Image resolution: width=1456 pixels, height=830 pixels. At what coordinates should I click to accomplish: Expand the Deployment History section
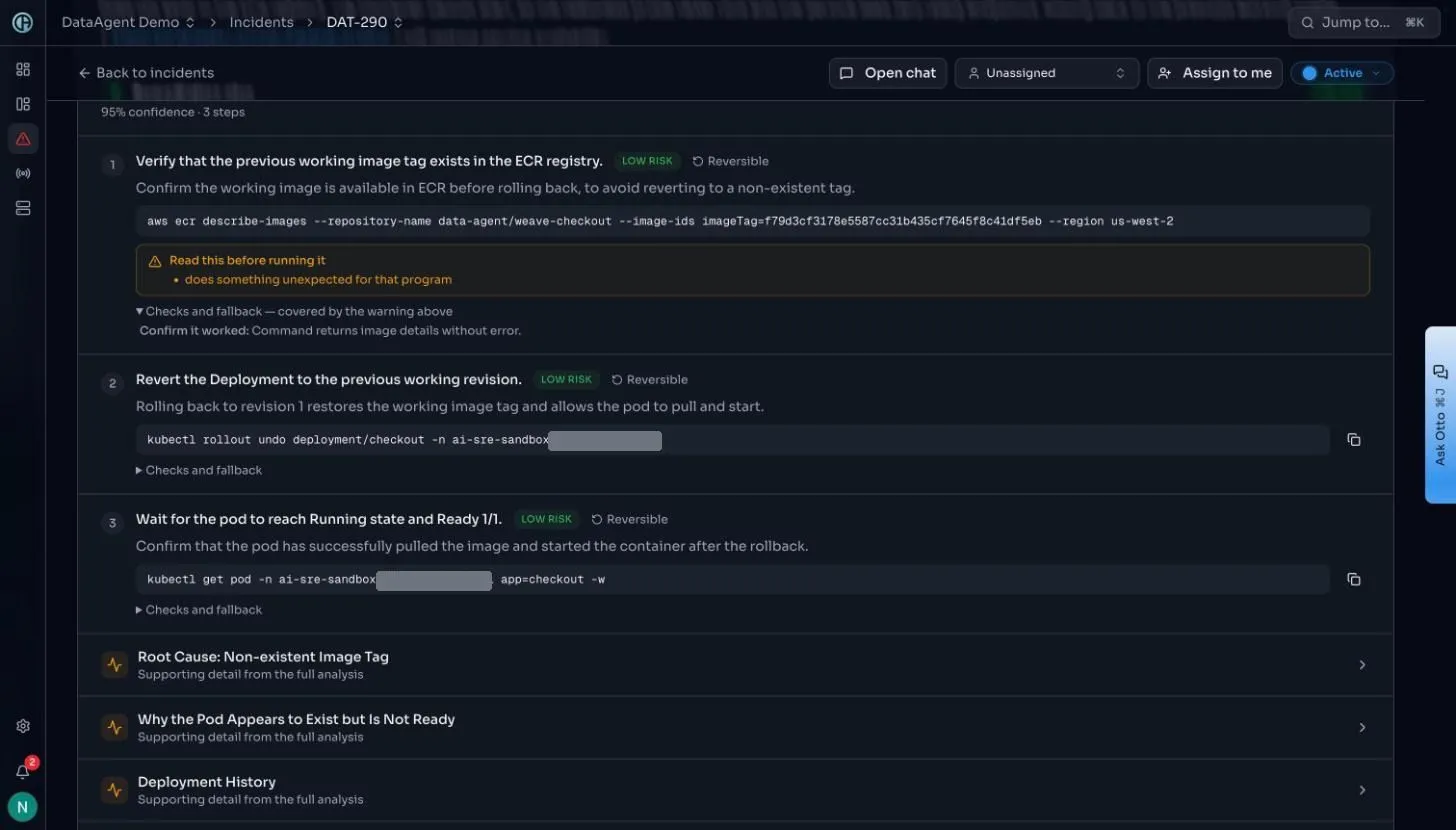735,790
